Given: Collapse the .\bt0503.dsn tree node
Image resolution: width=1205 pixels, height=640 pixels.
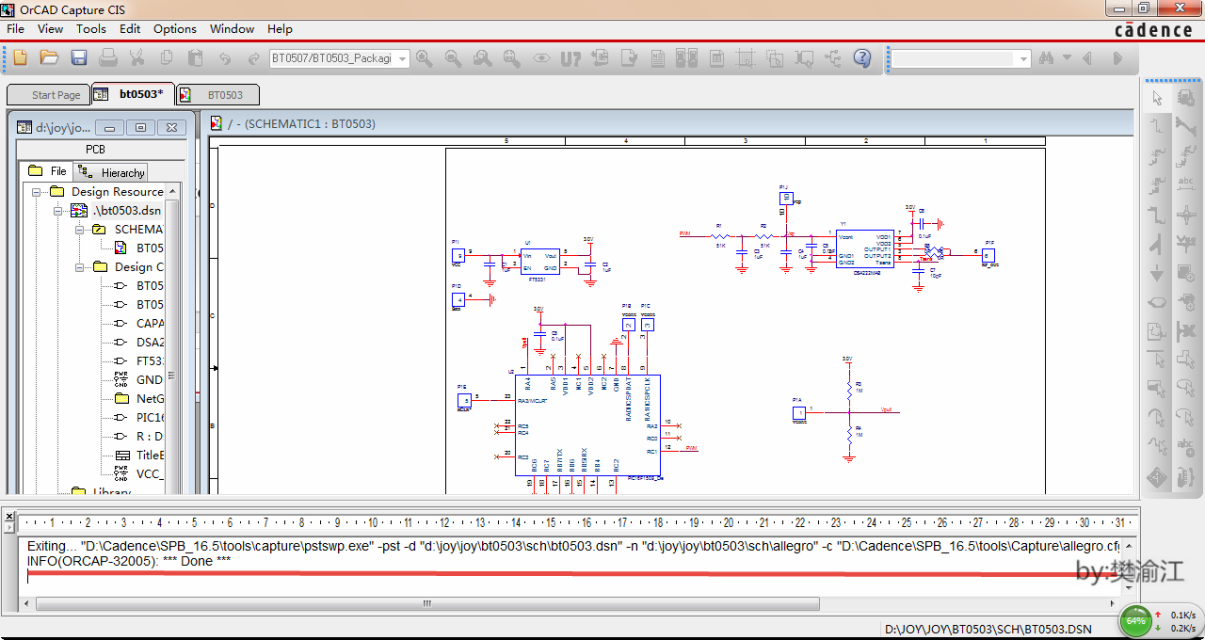Looking at the screenshot, I should [x=57, y=211].
